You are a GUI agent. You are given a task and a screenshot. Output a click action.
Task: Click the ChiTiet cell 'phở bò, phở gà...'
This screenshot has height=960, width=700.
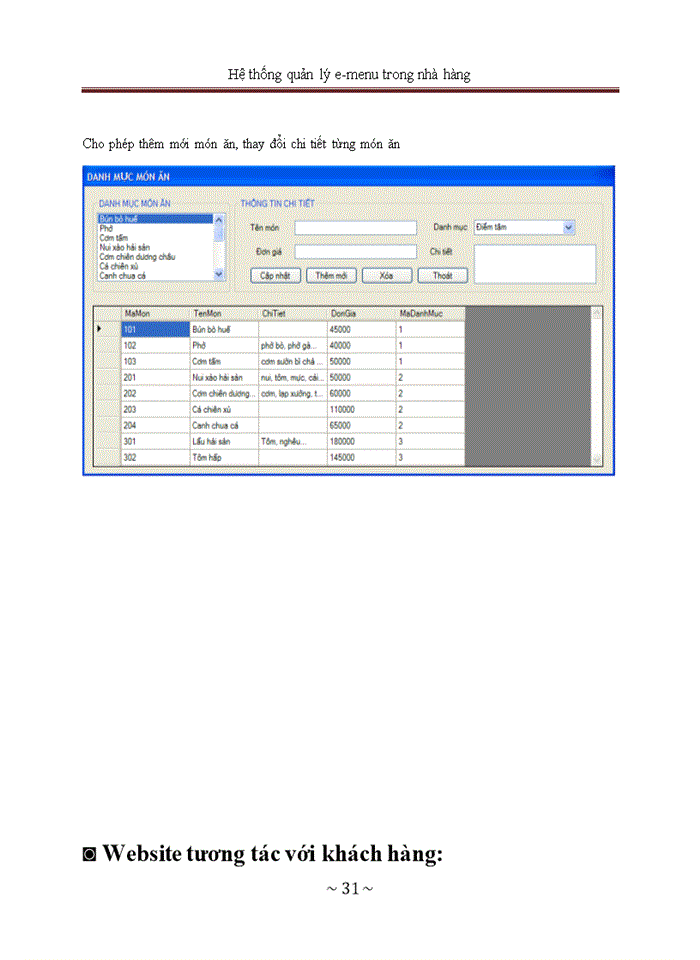click(293, 345)
